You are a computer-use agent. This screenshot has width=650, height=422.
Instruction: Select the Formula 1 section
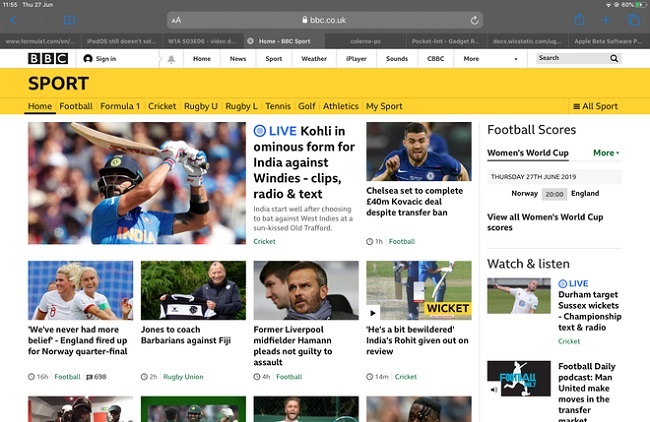click(120, 106)
